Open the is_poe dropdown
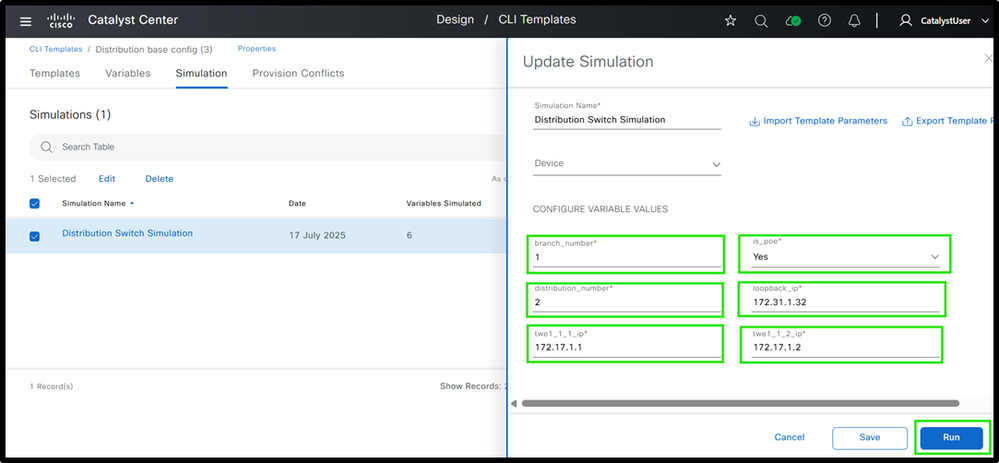Image resolution: width=999 pixels, height=463 pixels. (x=844, y=257)
